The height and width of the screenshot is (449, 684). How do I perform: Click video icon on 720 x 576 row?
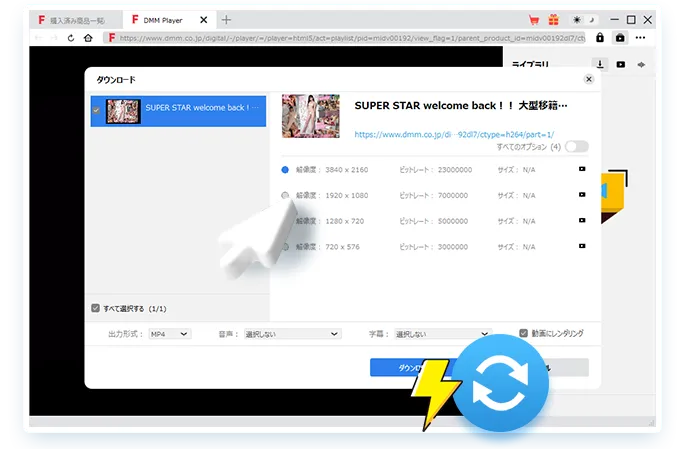pyautogui.click(x=582, y=246)
